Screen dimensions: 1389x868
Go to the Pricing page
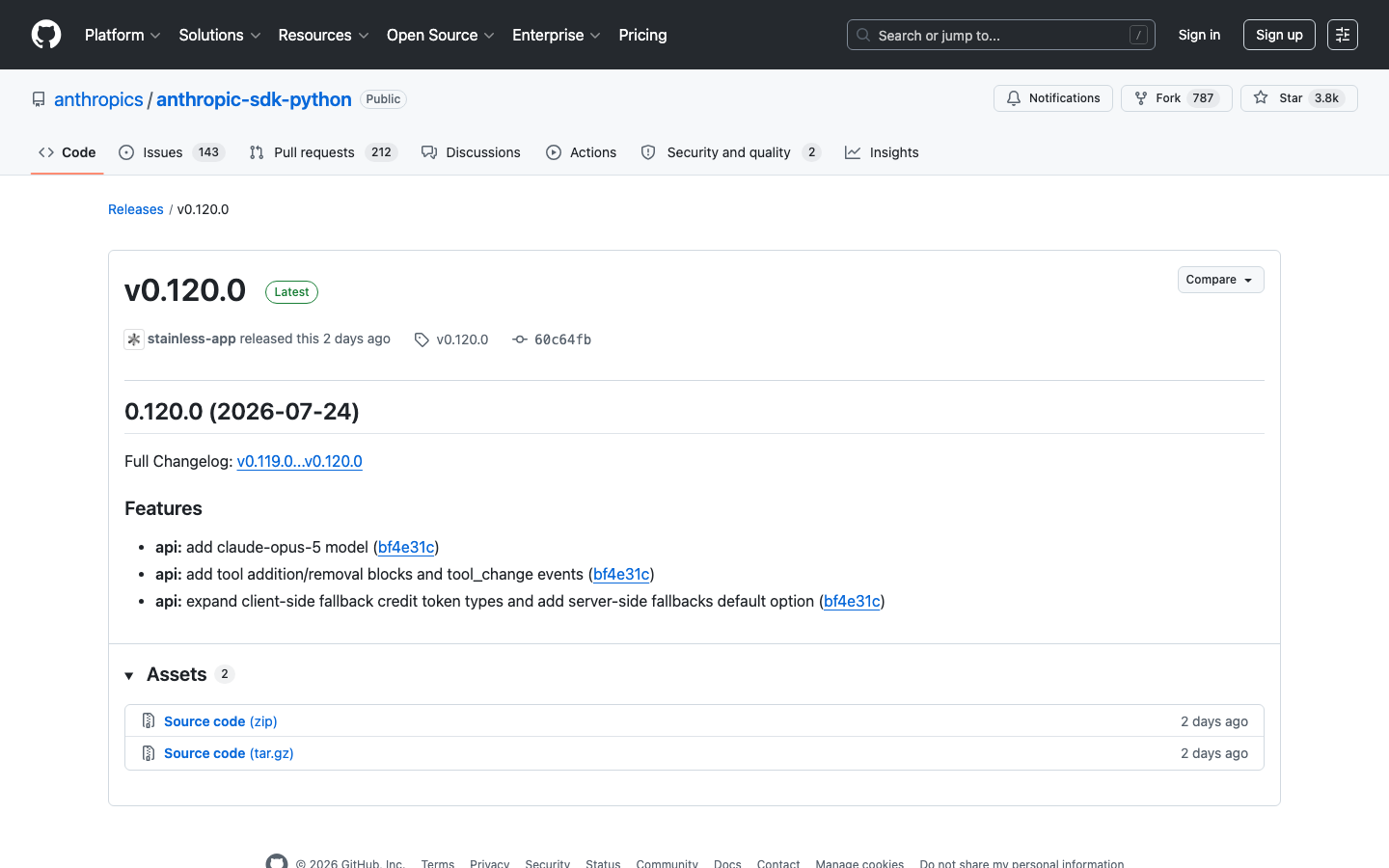point(642,35)
